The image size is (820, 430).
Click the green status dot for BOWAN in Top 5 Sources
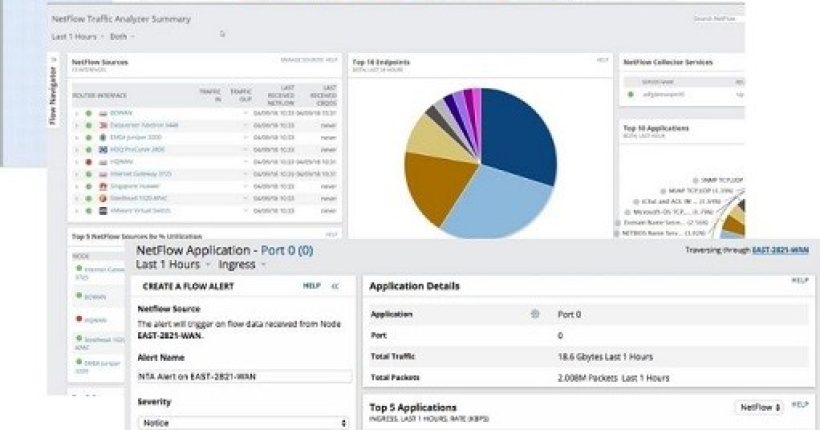click(79, 296)
